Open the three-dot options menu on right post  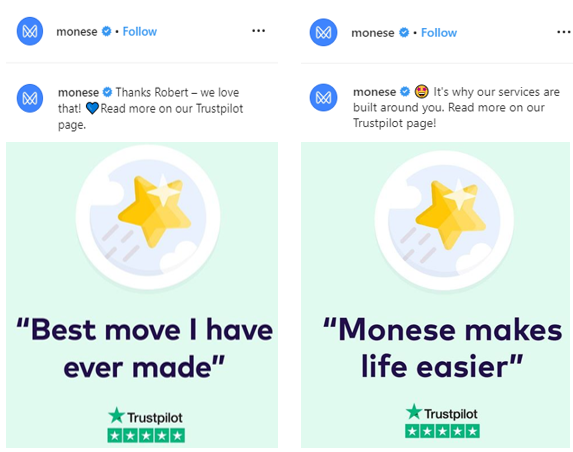point(564,32)
